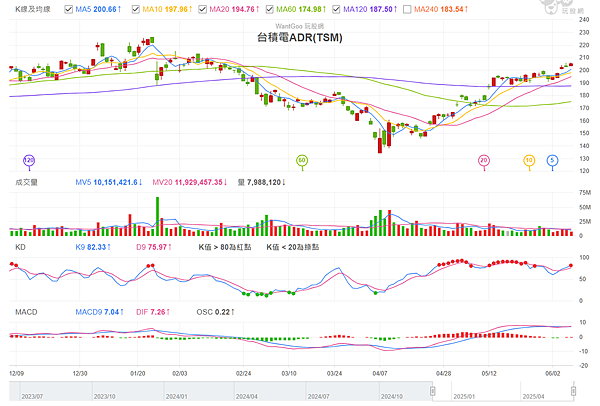Uncheck the MA10 moving average checkbox
The width and height of the screenshot is (600, 406).
pyautogui.click(x=135, y=9)
